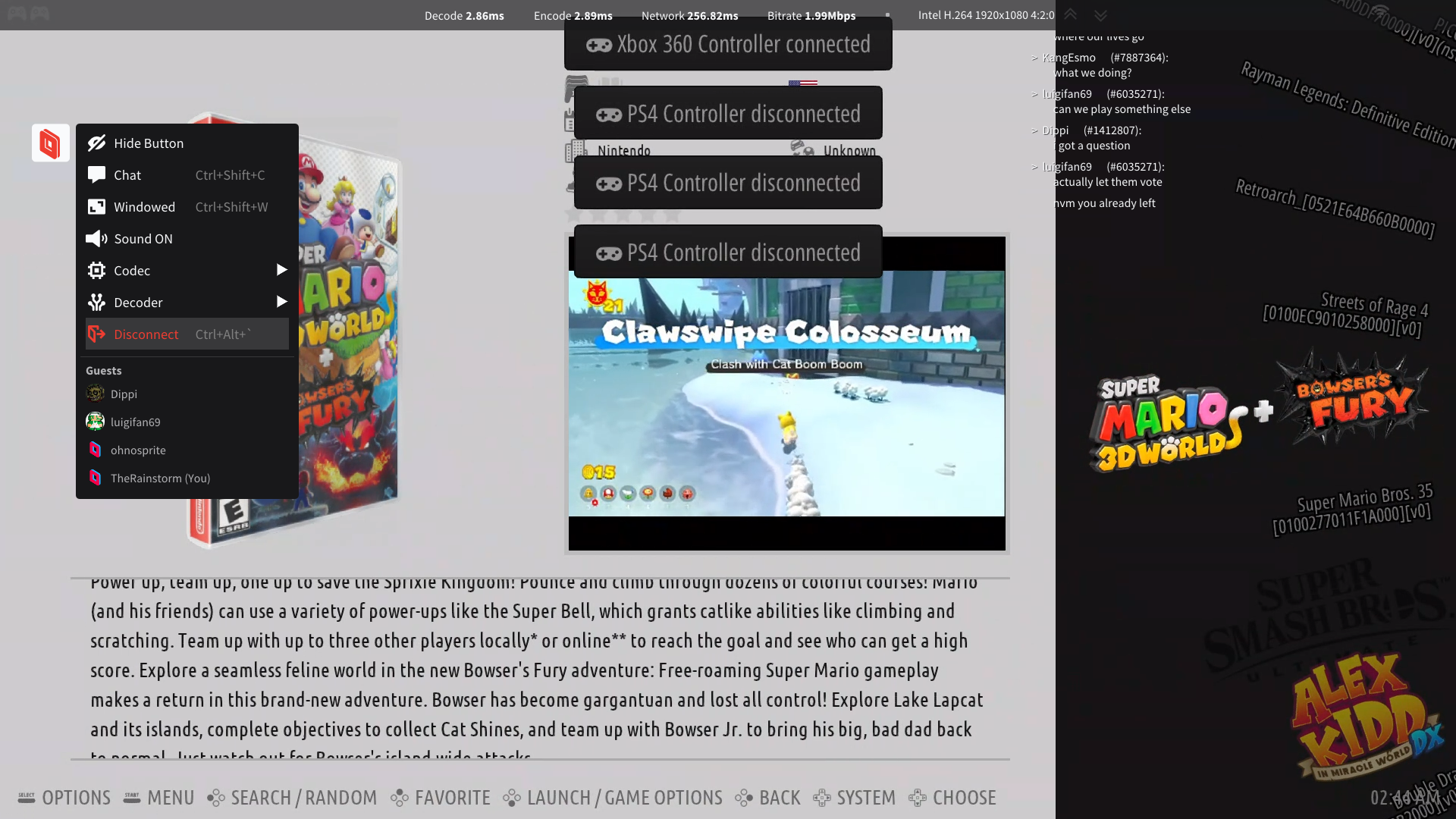This screenshot has height=819, width=1456.
Task: Click the Super Mario 3D World box art
Action: [349, 341]
